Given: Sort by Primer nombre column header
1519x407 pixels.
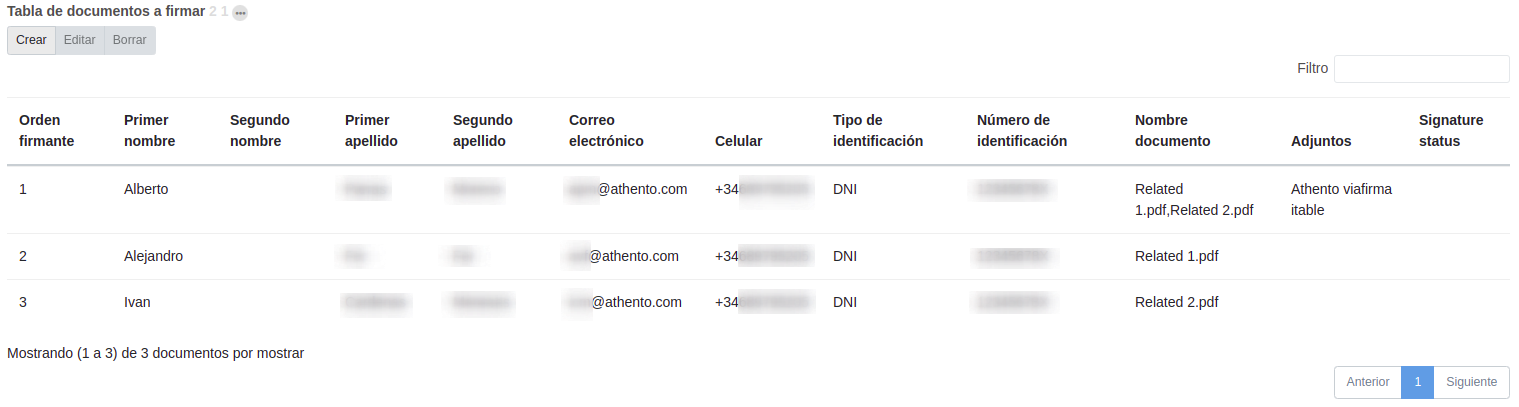Looking at the screenshot, I should coord(149,131).
